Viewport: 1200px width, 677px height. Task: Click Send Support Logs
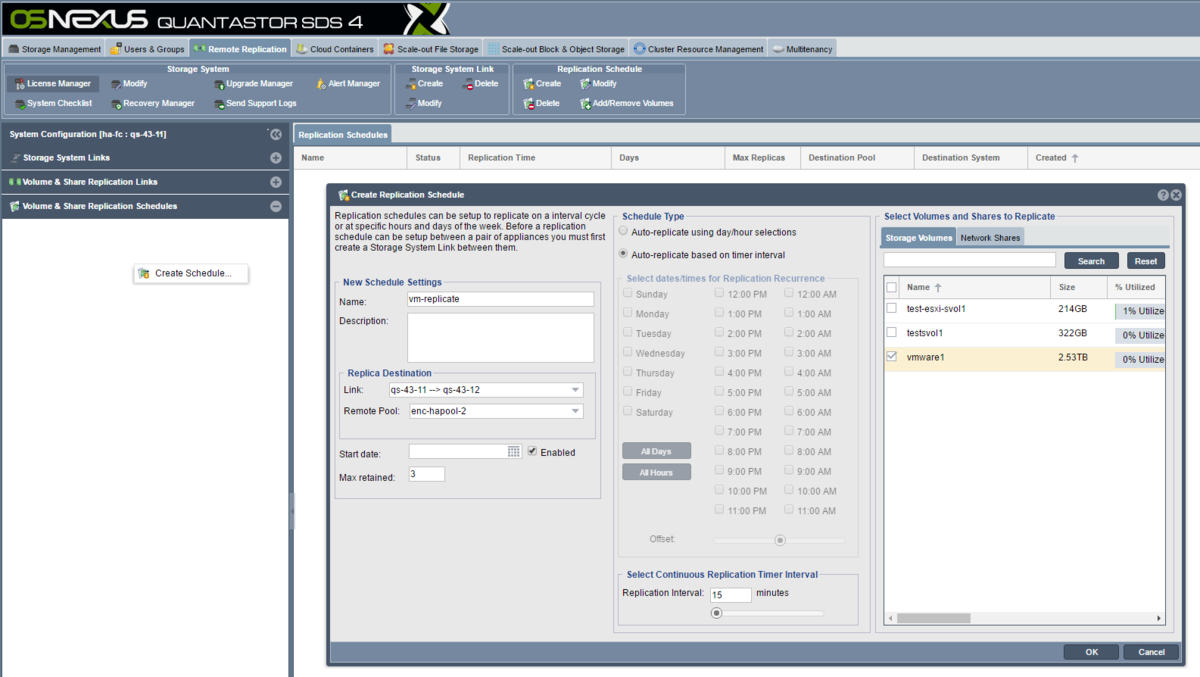[x=255, y=103]
